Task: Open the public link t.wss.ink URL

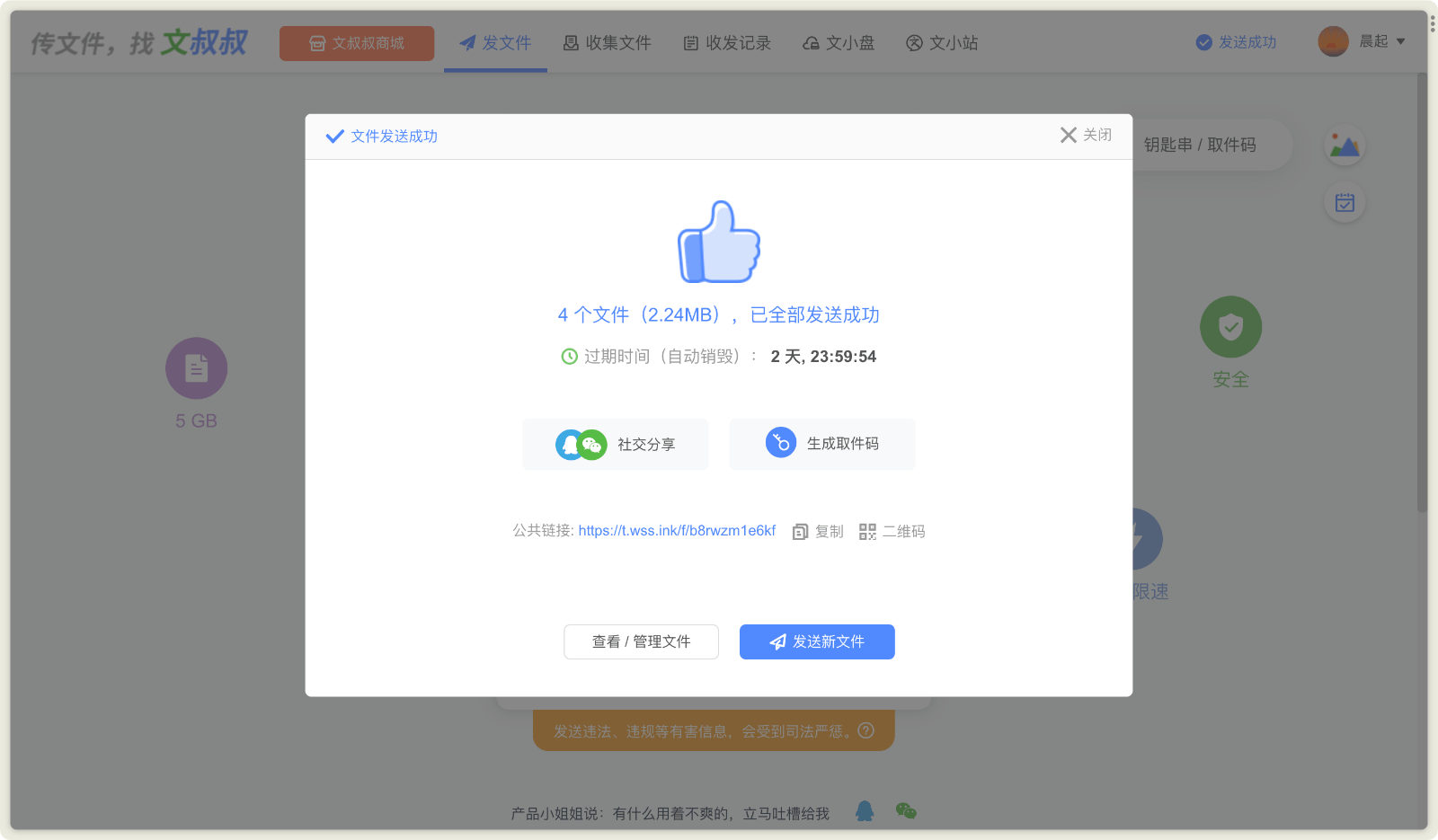Action: click(677, 531)
